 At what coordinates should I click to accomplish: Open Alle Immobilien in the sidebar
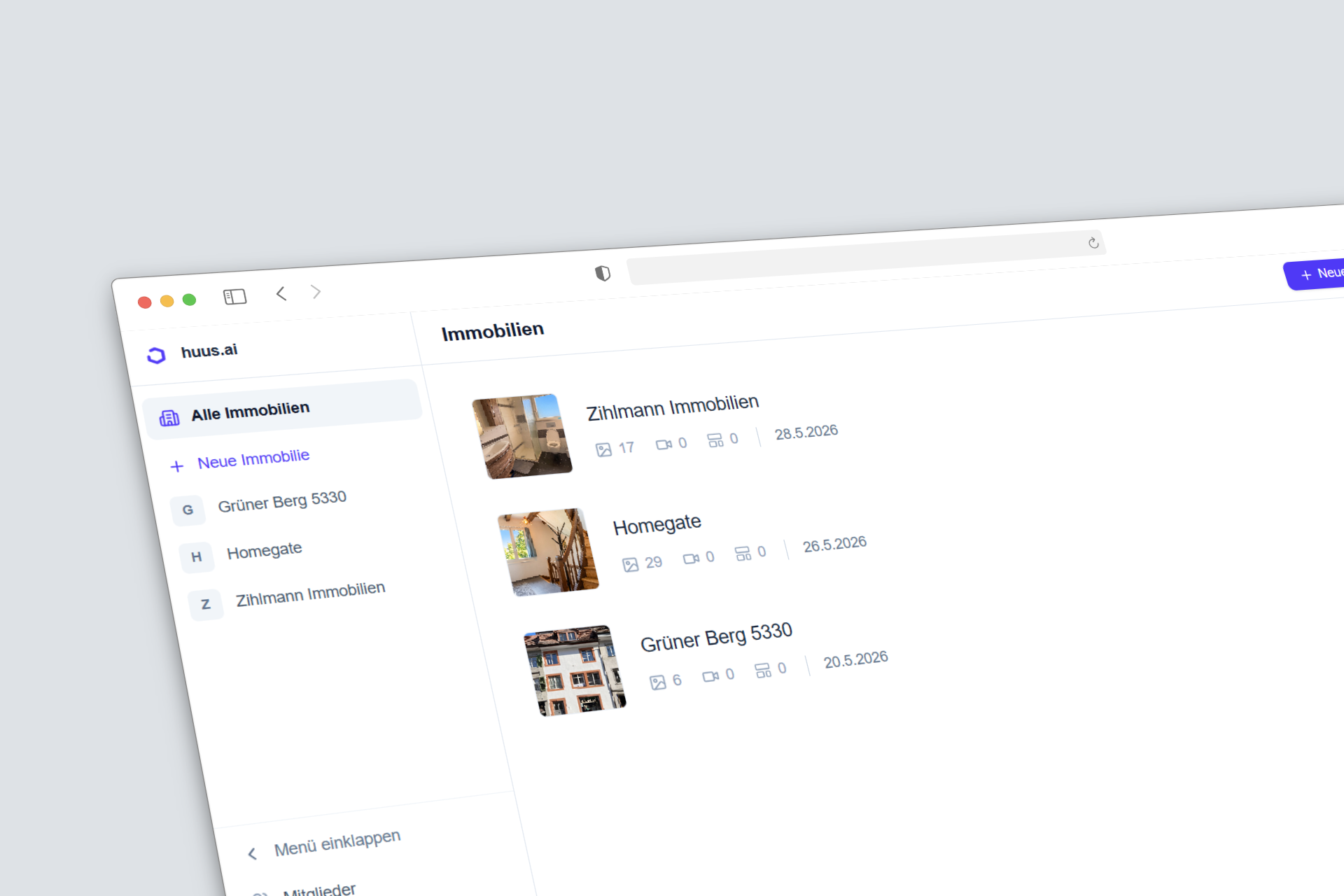pyautogui.click(x=283, y=410)
